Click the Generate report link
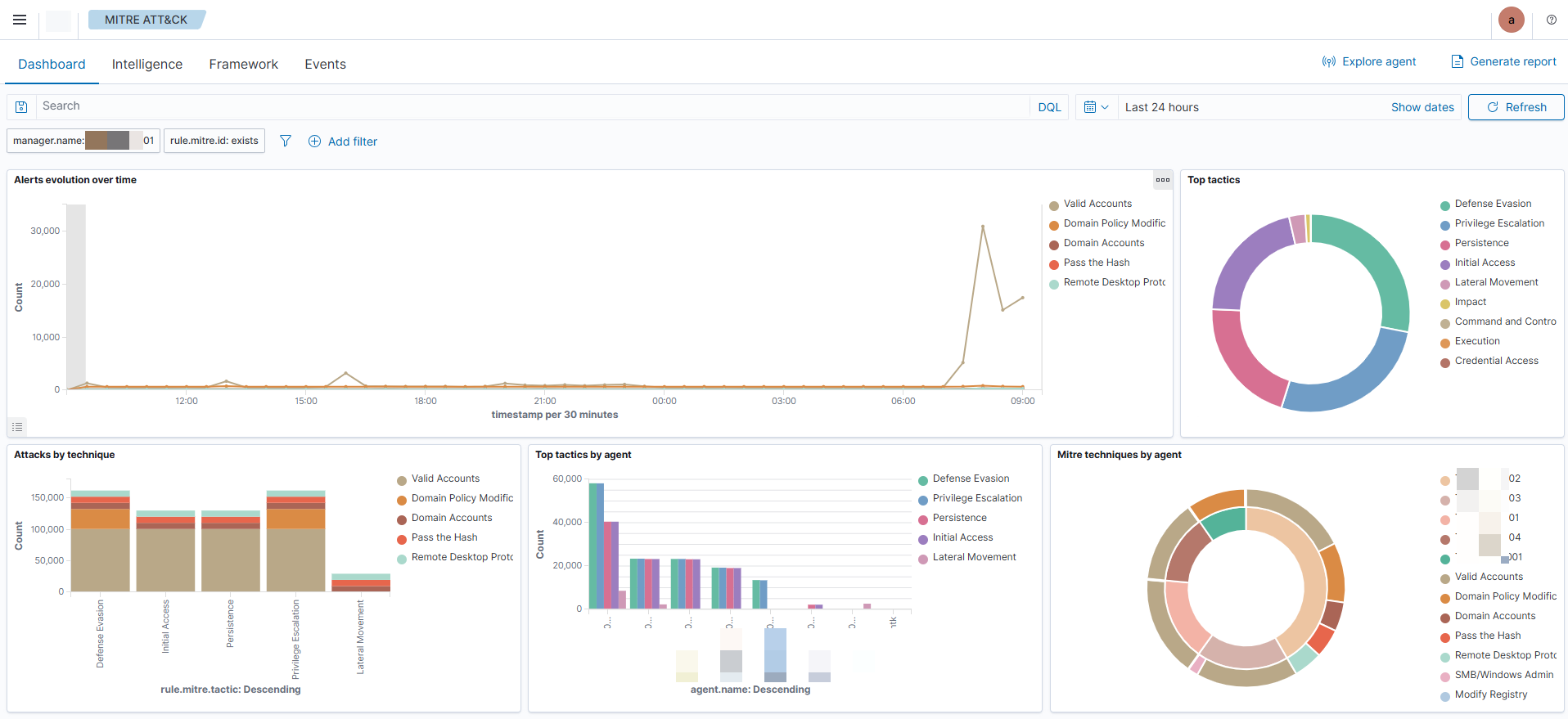 1503,61
